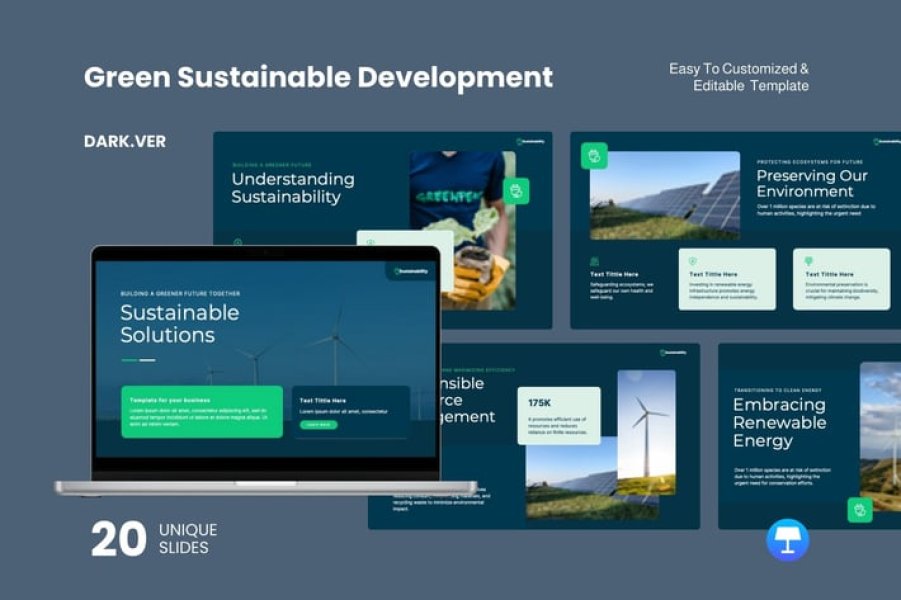Click green eco icon on Preserving Our Environment slide
This screenshot has width=901, height=600.
pos(595,156)
